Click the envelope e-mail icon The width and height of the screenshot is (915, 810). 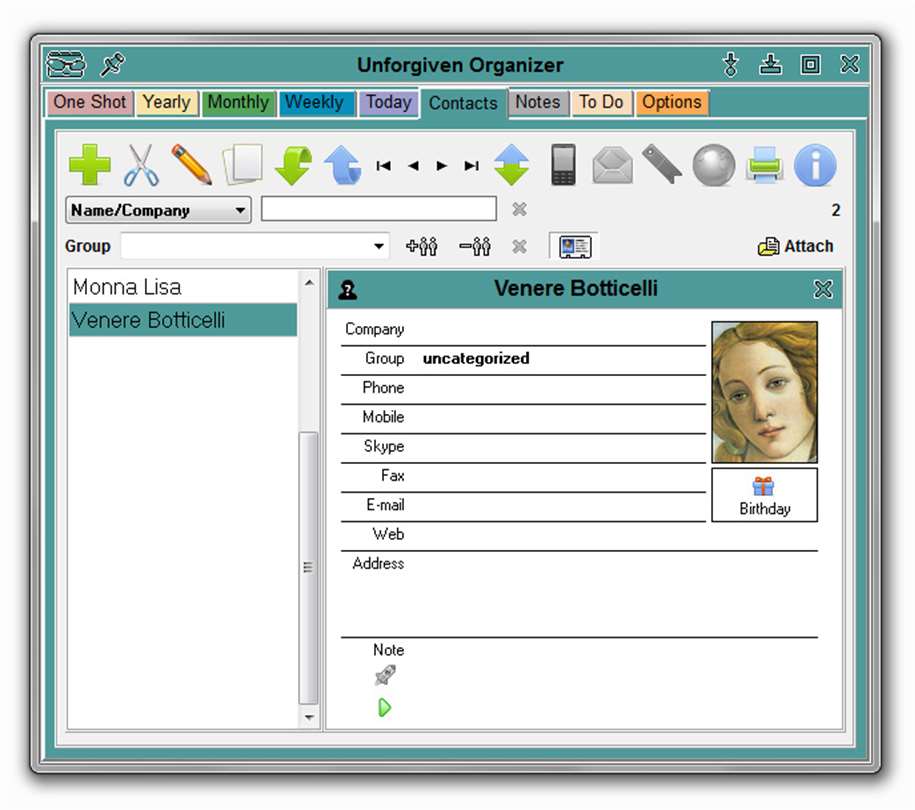coord(612,166)
